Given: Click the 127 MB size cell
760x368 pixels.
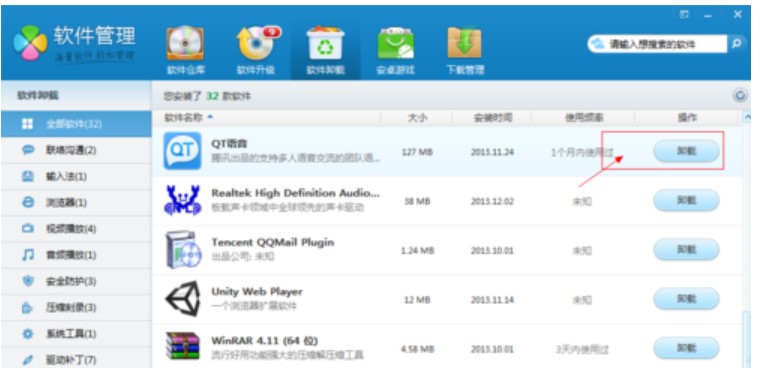Looking at the screenshot, I should 417,152.
